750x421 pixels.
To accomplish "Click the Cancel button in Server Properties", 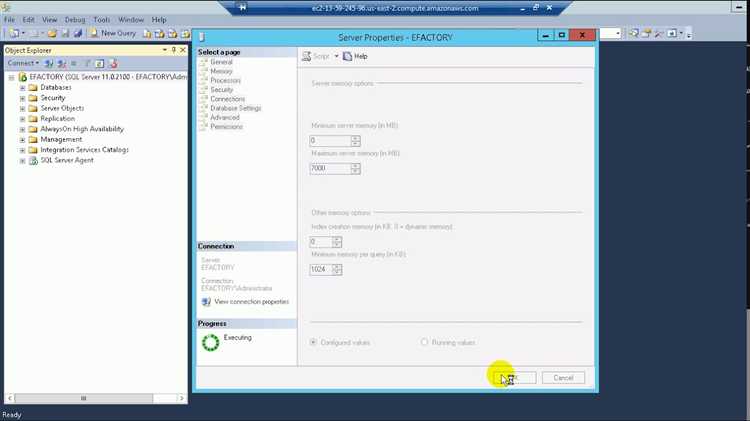I will pyautogui.click(x=563, y=378).
